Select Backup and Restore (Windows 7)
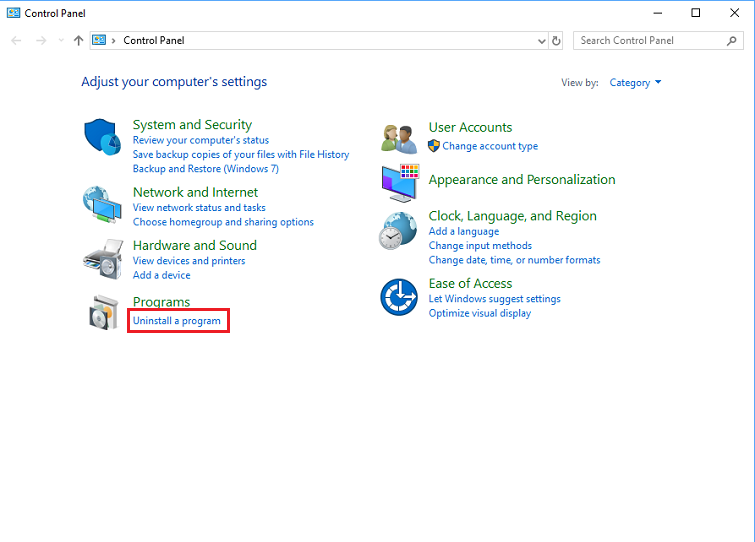The image size is (755, 542). pyautogui.click(x=205, y=169)
